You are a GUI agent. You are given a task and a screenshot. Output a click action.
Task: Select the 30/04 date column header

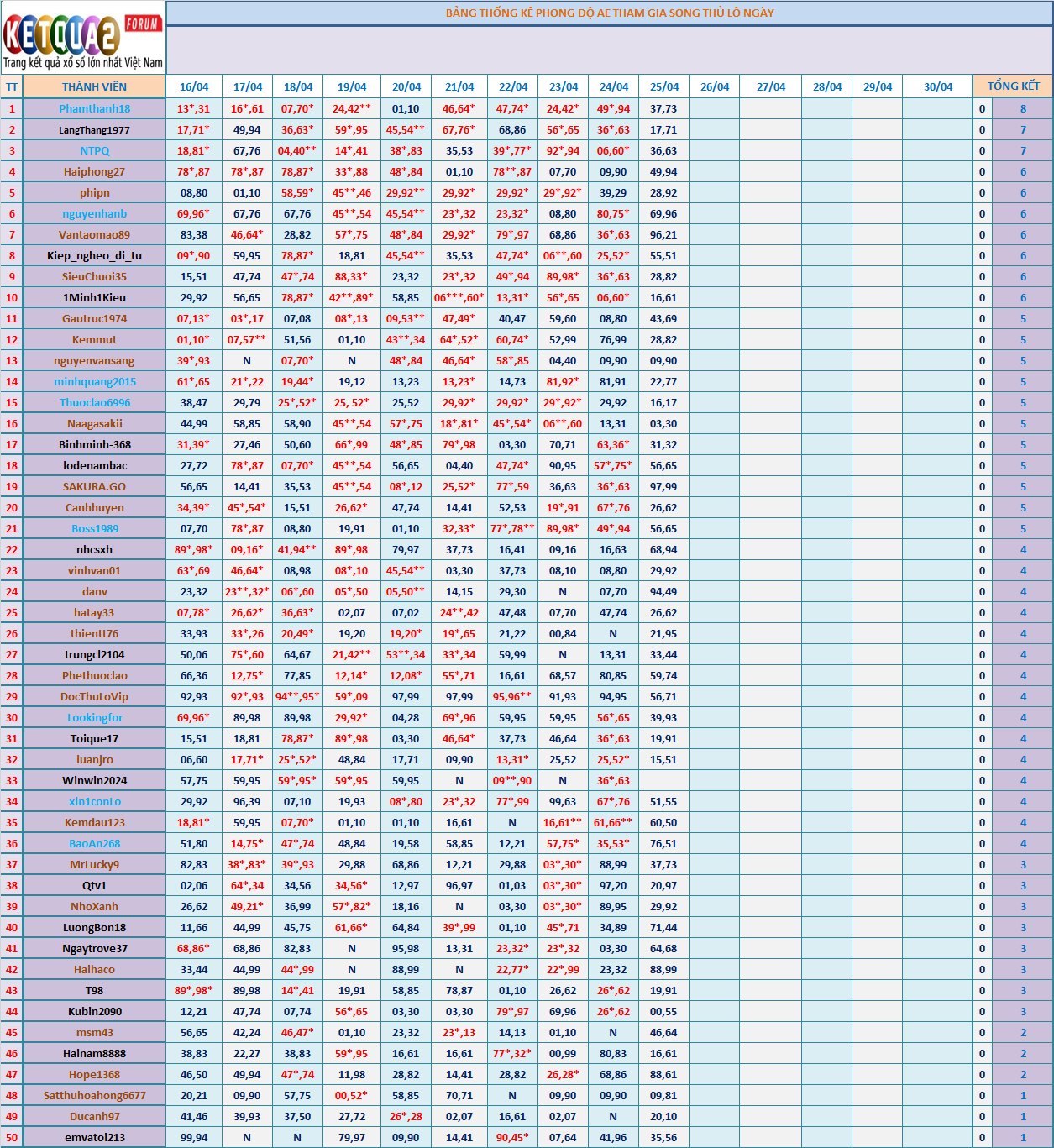[937, 87]
